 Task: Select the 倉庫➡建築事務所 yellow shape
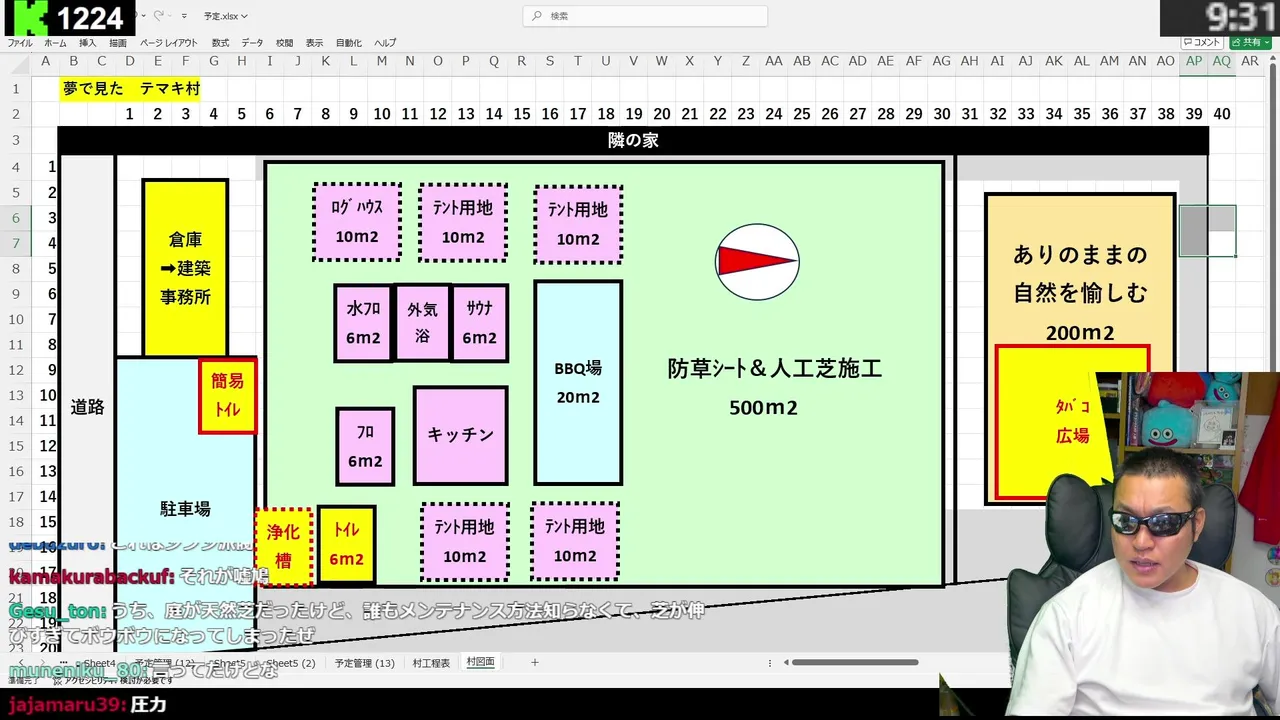pos(185,268)
